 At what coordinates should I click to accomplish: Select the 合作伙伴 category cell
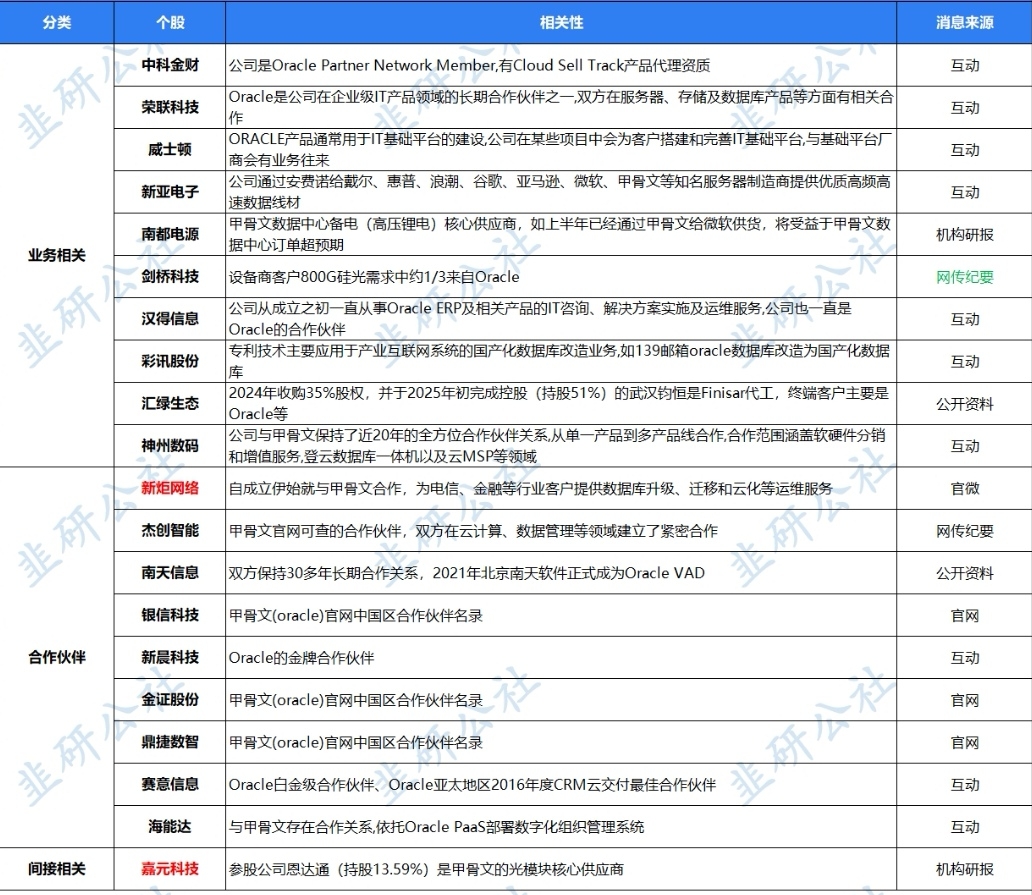57,657
